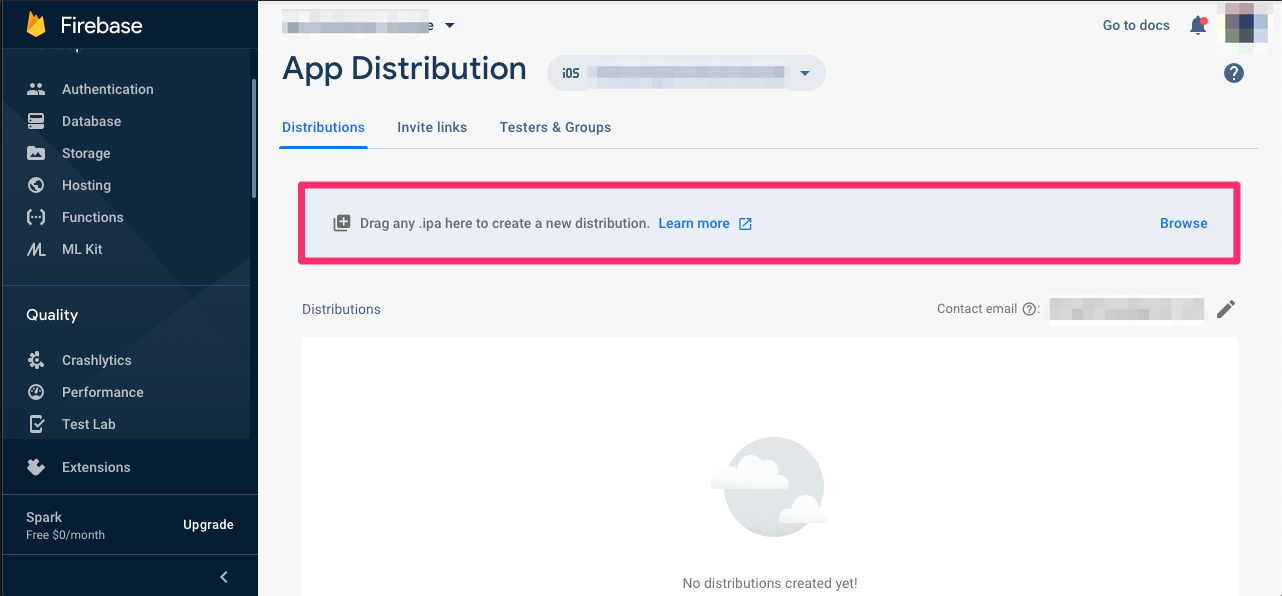Click 'No distributions created yet!' text

[770, 583]
